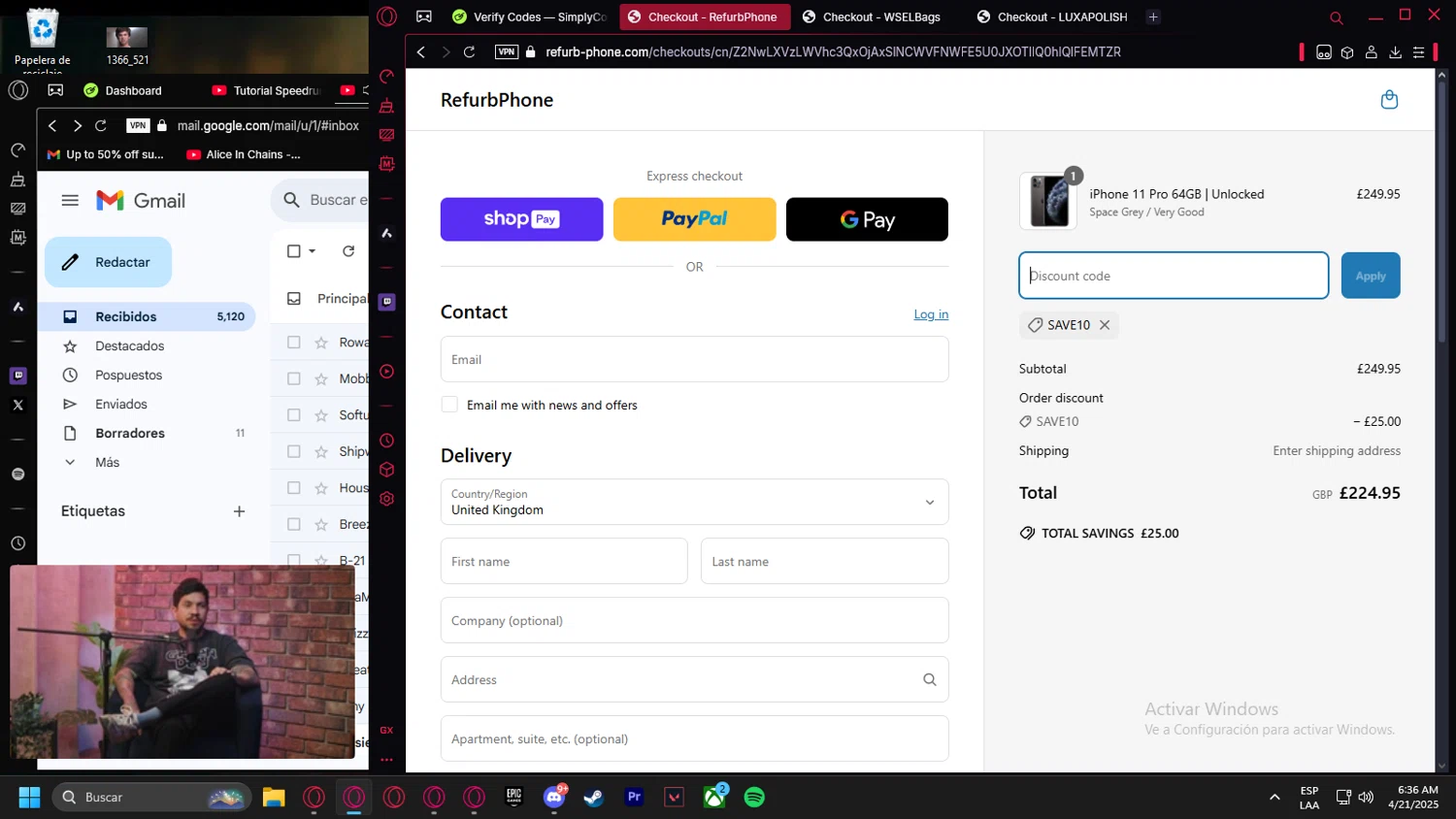Open Steam from the Windows taskbar
1456x819 pixels.
coord(594,797)
